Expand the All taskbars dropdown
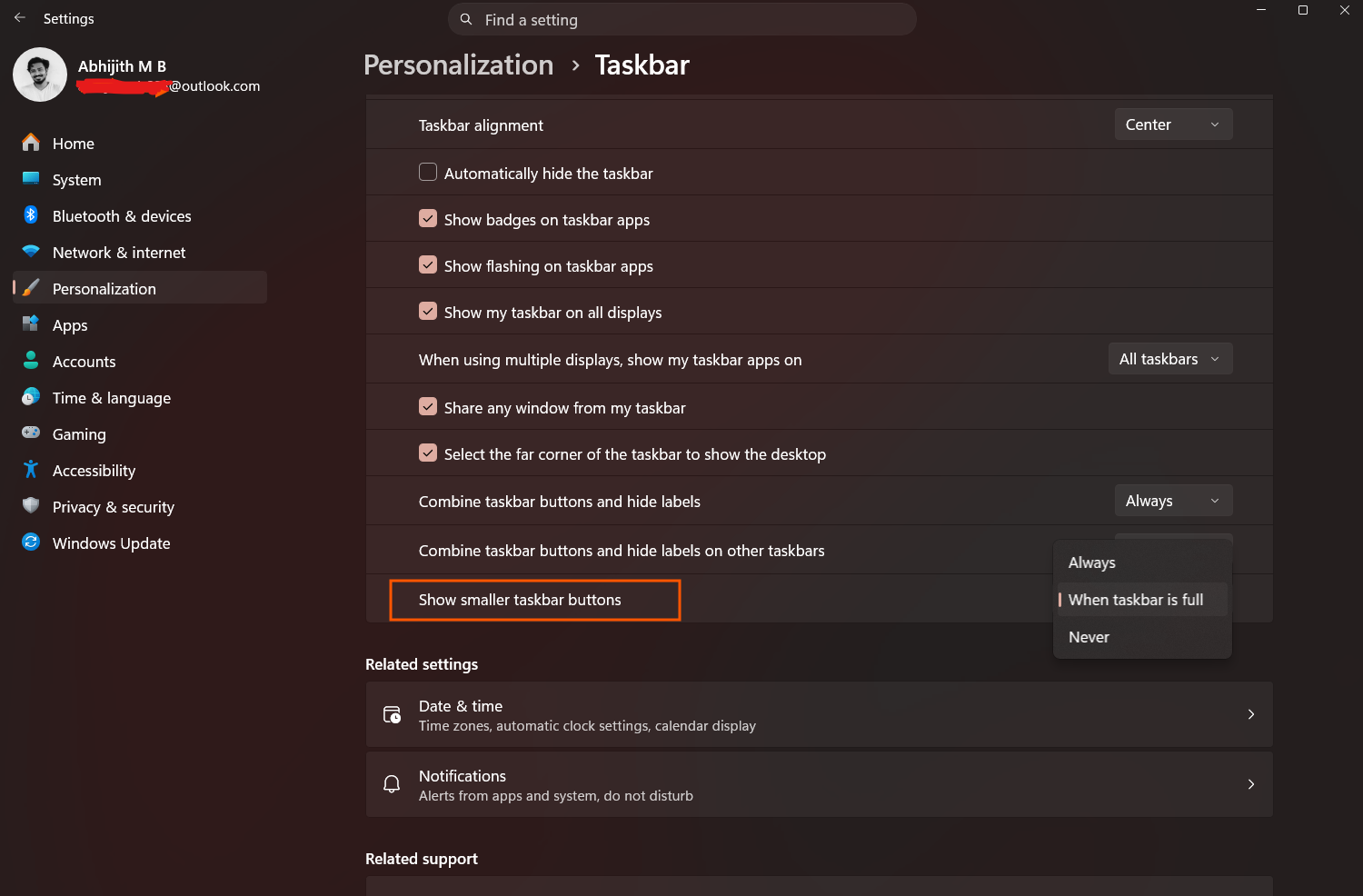The image size is (1363, 896). coord(1170,358)
